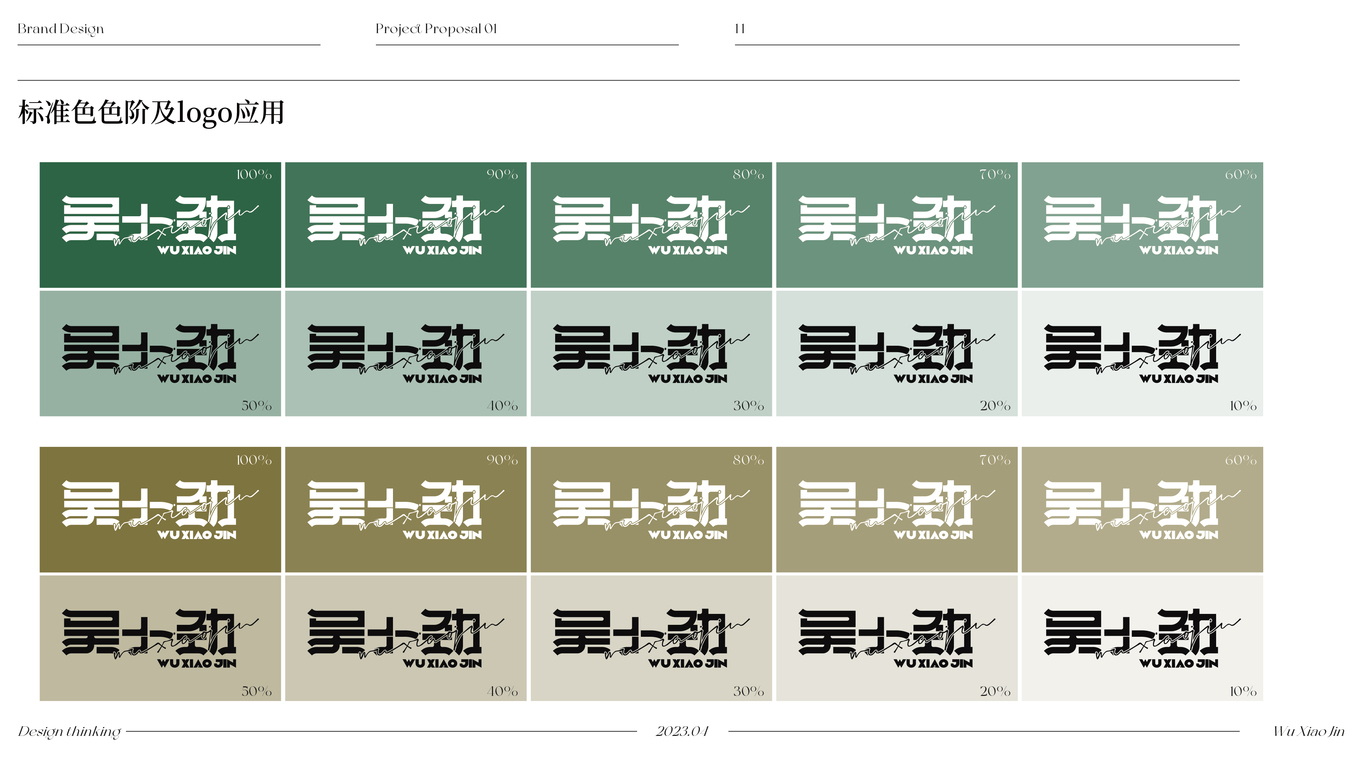
Task: Click the 100% olive color swatch
Action: [x=160, y=510]
